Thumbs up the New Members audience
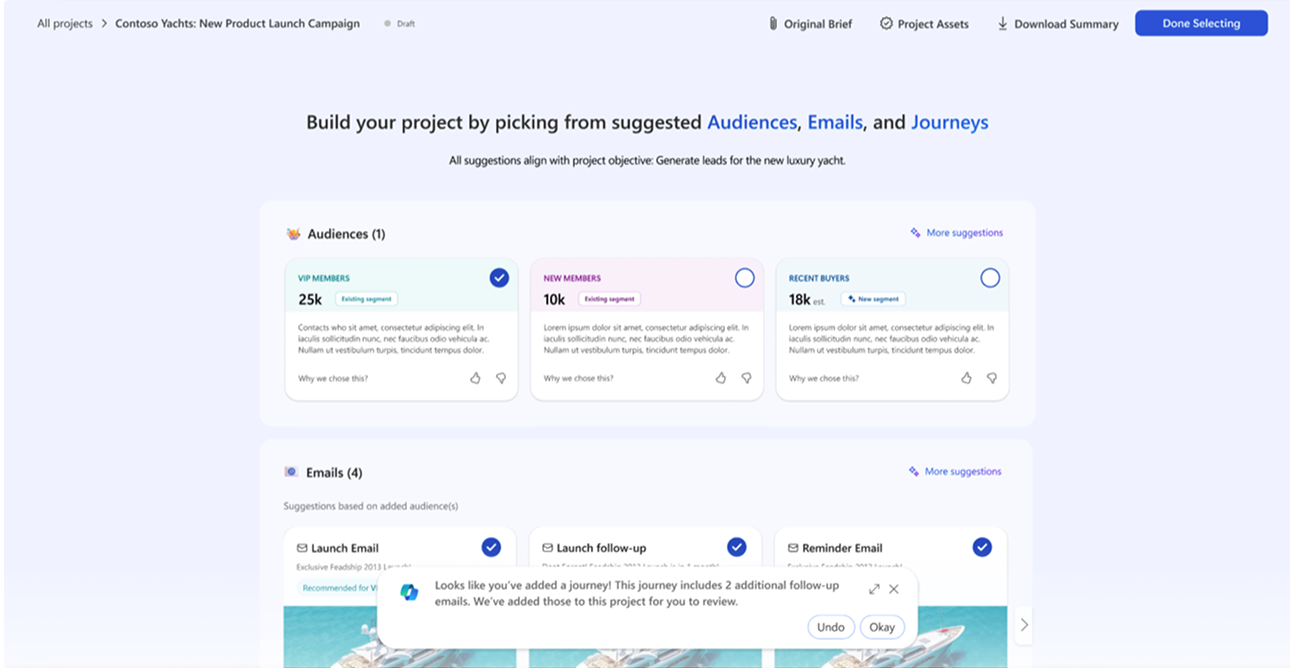This screenshot has width=1290, height=668. point(720,378)
